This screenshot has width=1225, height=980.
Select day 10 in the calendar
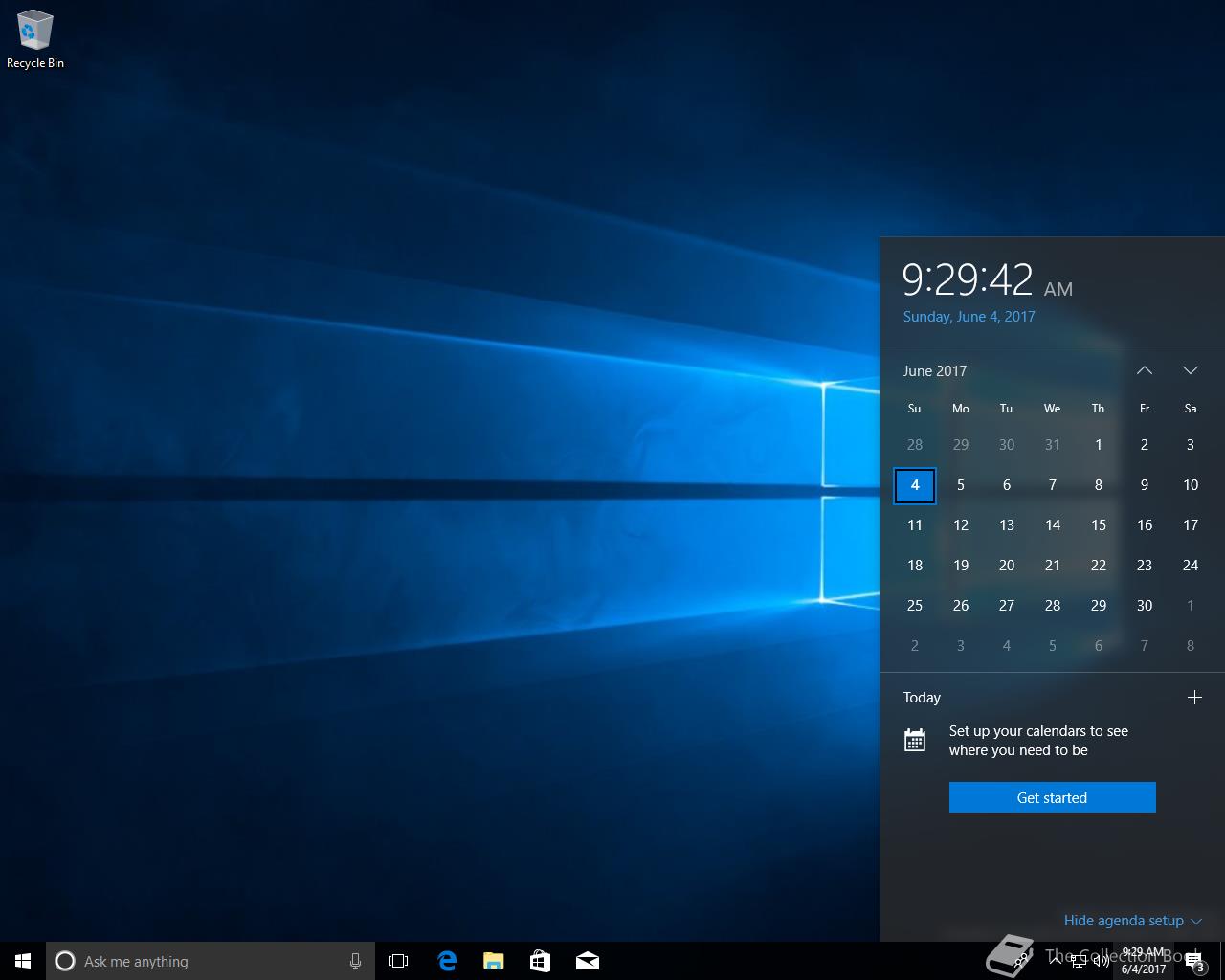pos(1191,485)
